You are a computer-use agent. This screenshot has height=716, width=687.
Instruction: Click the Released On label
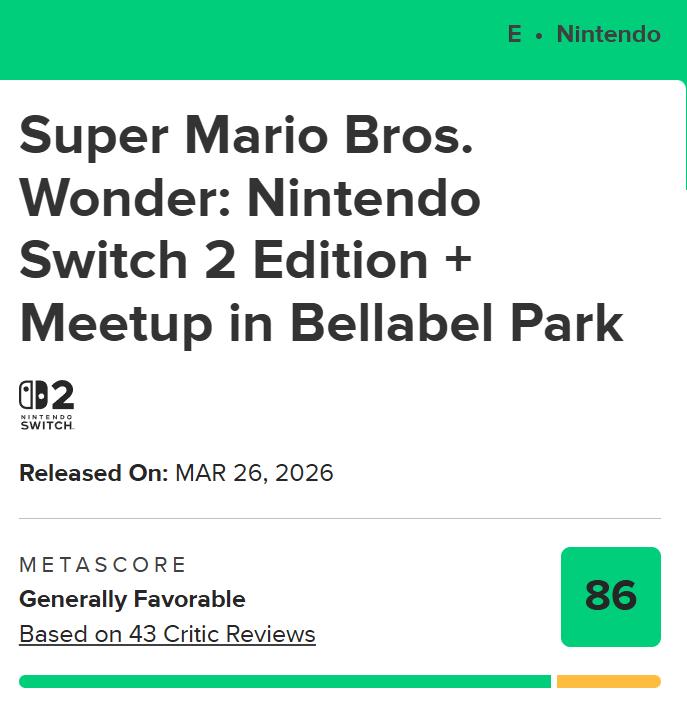(x=93, y=473)
